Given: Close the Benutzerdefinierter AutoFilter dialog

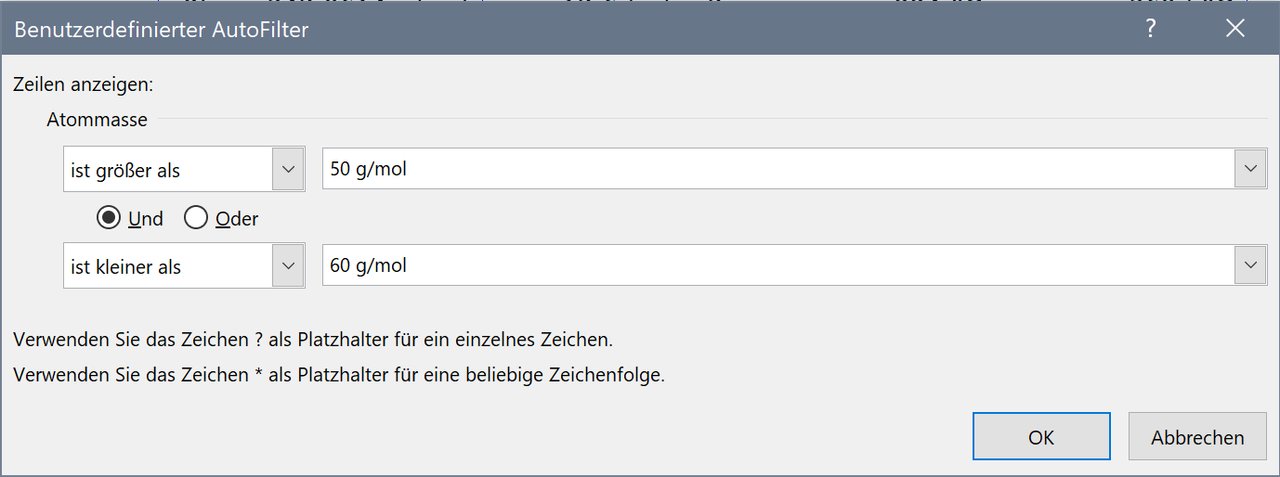Looking at the screenshot, I should tap(1235, 29).
